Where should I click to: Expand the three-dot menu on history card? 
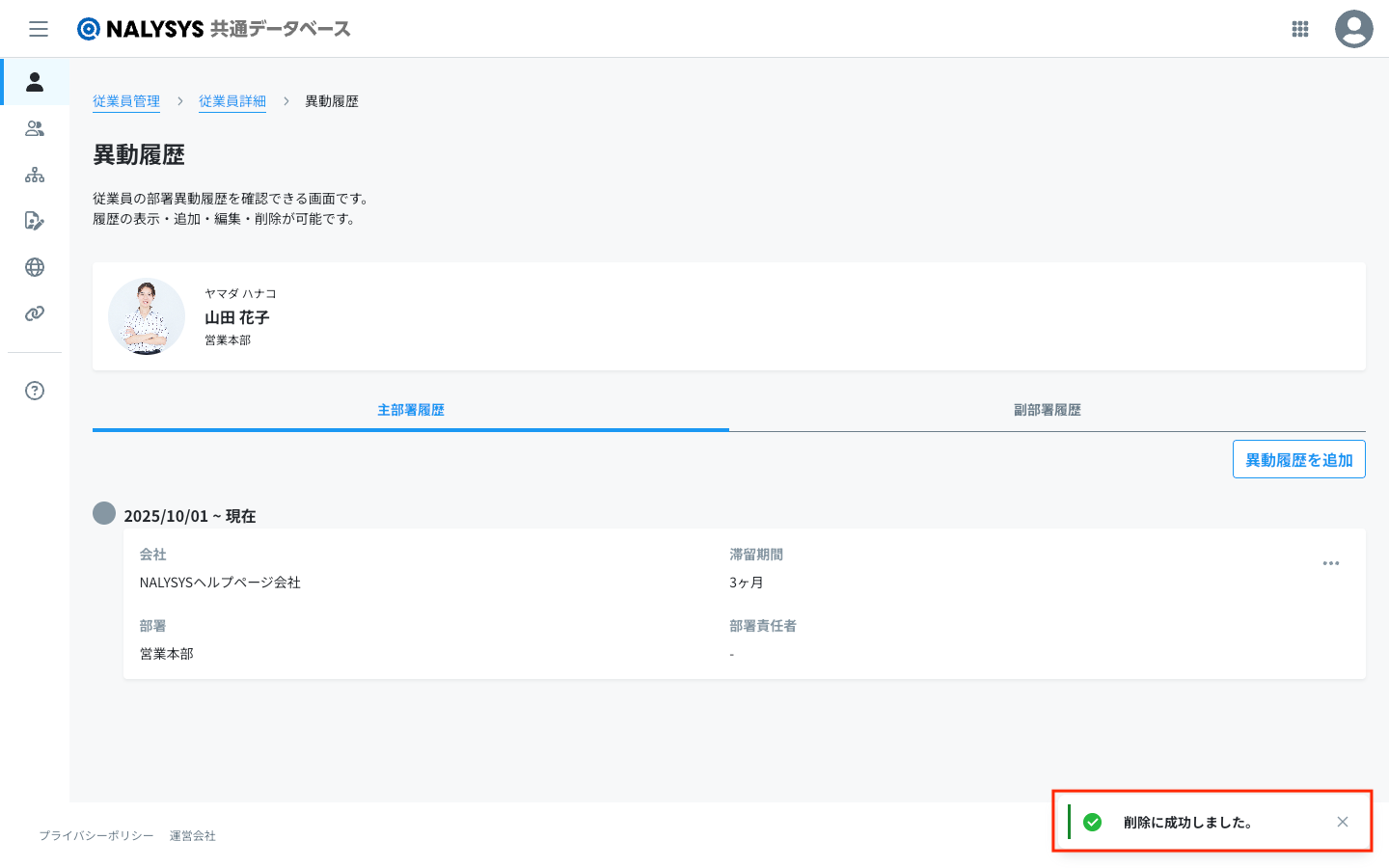click(x=1330, y=563)
